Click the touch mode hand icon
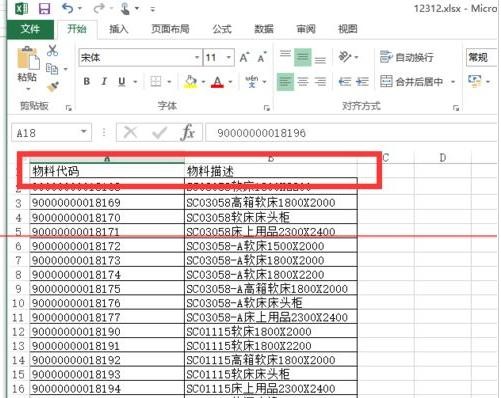Image resolution: width=501 pixels, height=398 pixels. [125, 8]
